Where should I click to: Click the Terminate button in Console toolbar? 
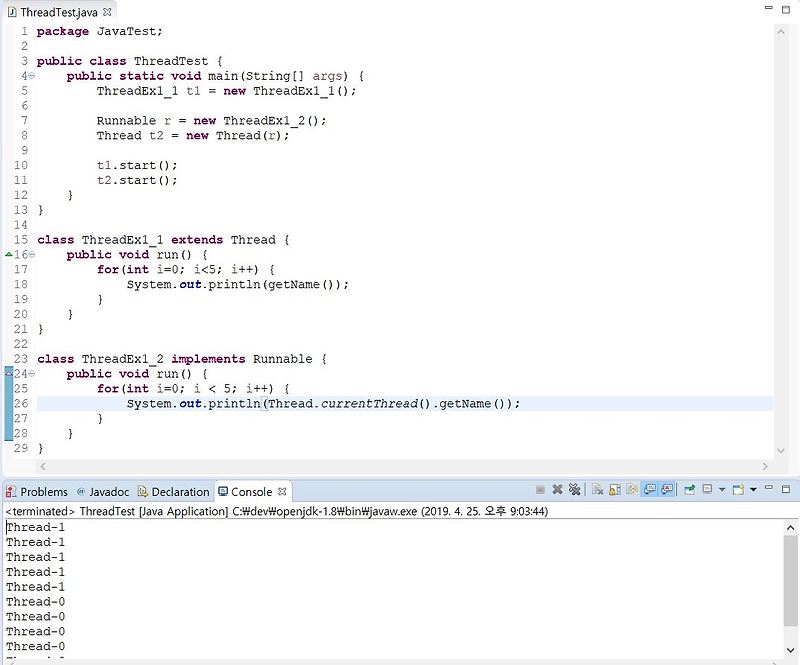pos(540,490)
